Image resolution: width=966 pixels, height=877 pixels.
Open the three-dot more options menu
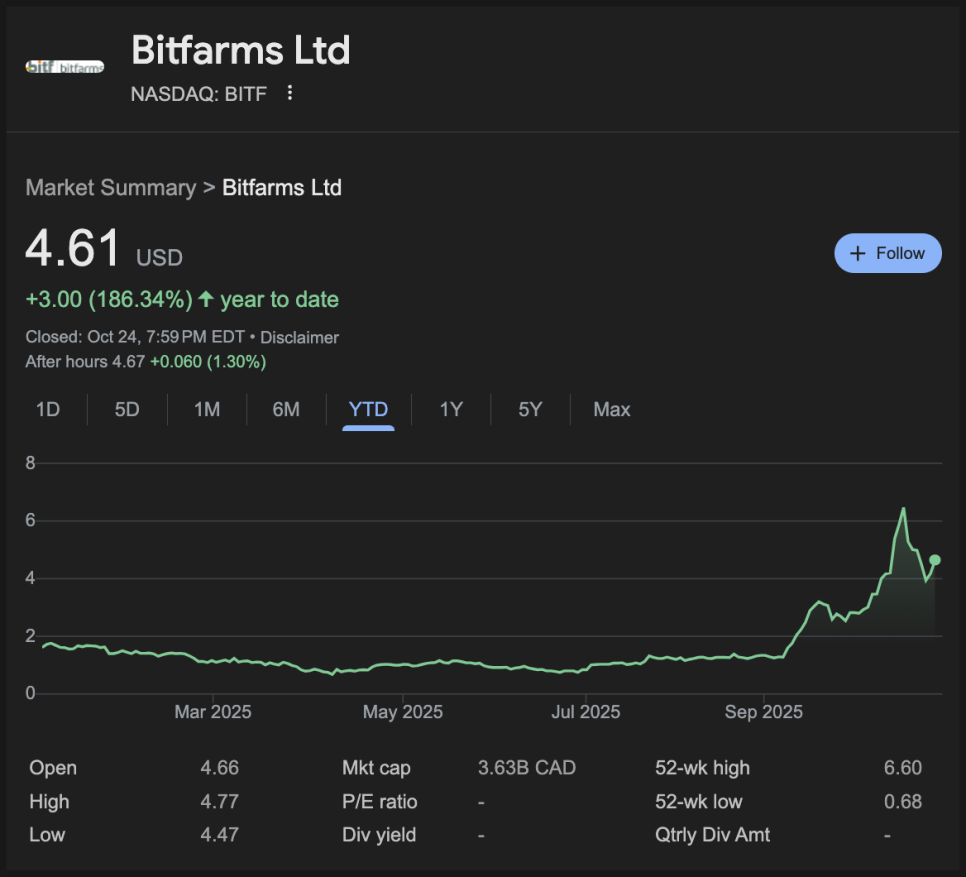(x=290, y=93)
